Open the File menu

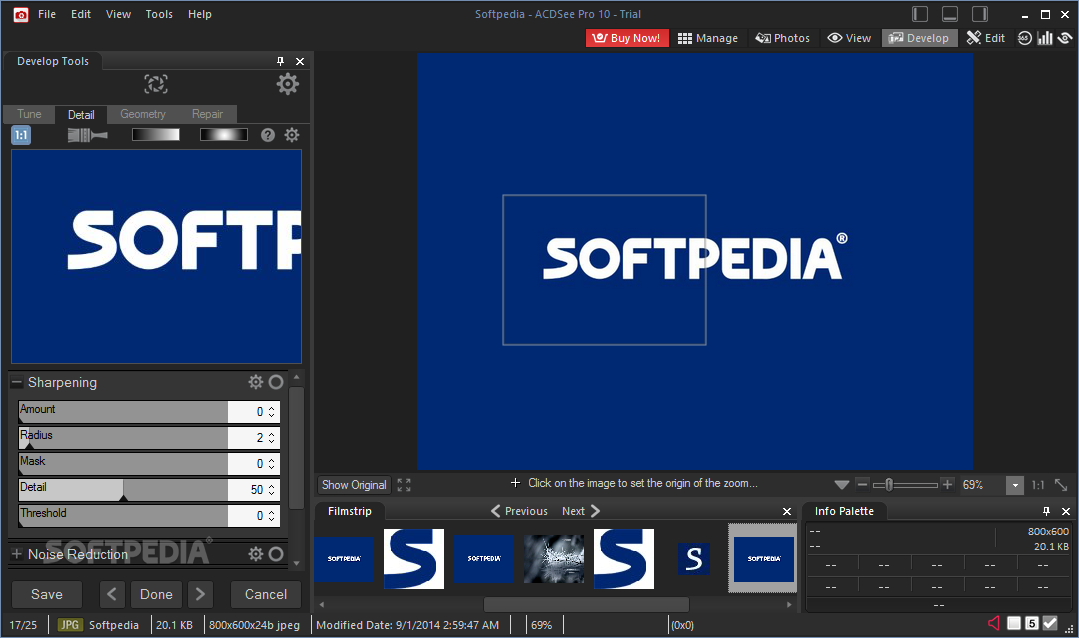coord(47,14)
